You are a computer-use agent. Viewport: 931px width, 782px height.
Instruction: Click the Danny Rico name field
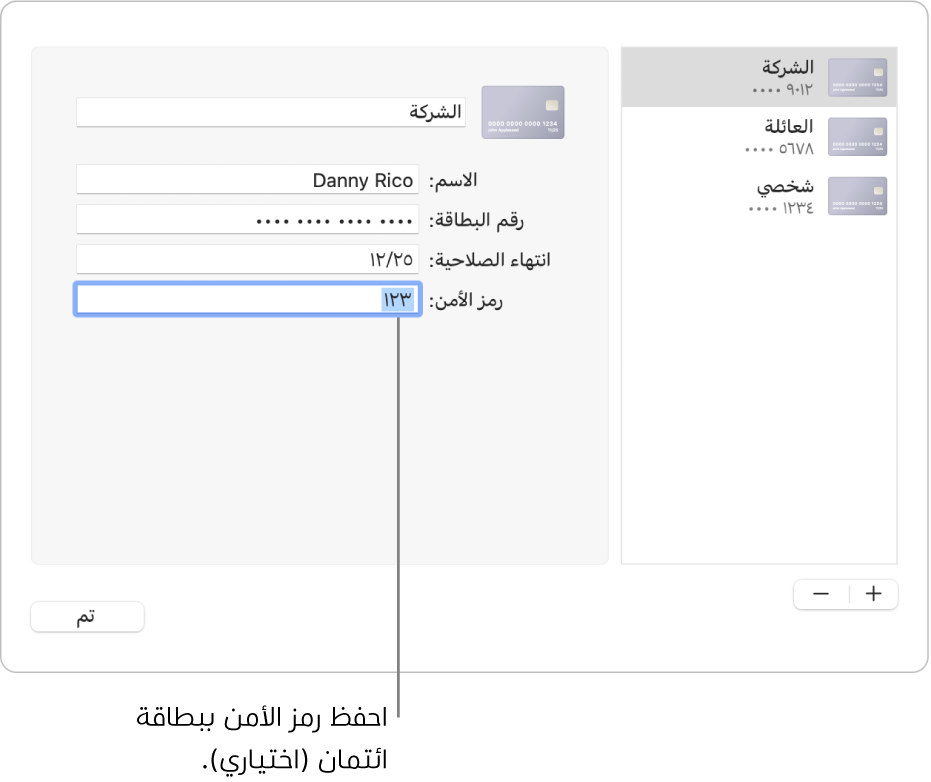click(247, 180)
